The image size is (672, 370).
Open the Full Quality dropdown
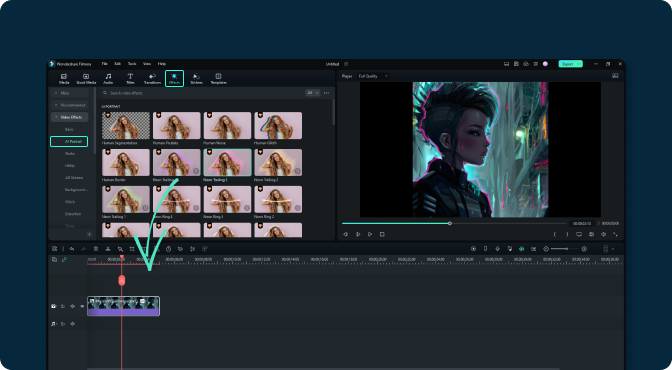tap(373, 76)
